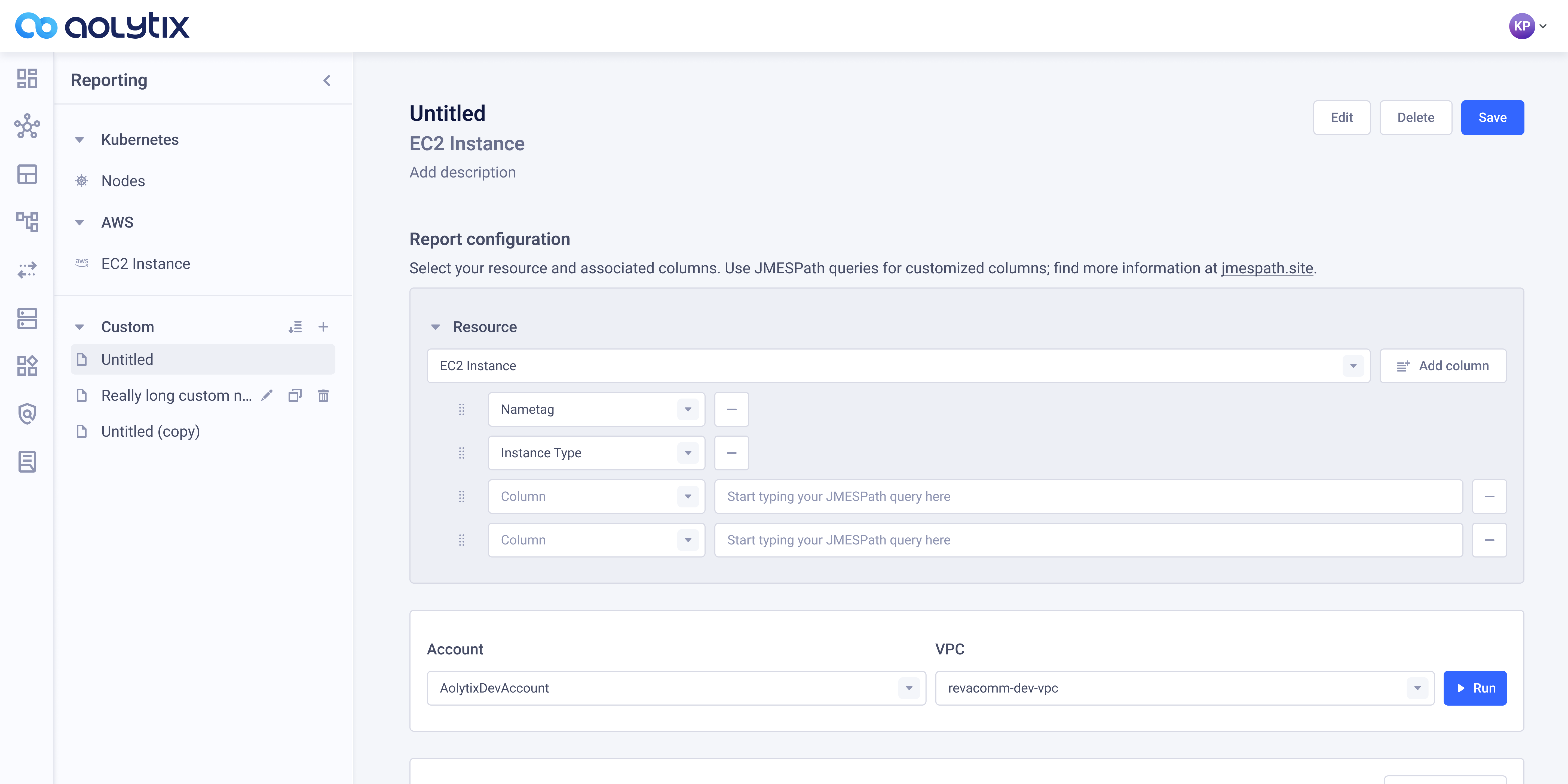The height and width of the screenshot is (784, 1568).
Task: Click the dashboard grid icon in left rail
Action: 27,78
